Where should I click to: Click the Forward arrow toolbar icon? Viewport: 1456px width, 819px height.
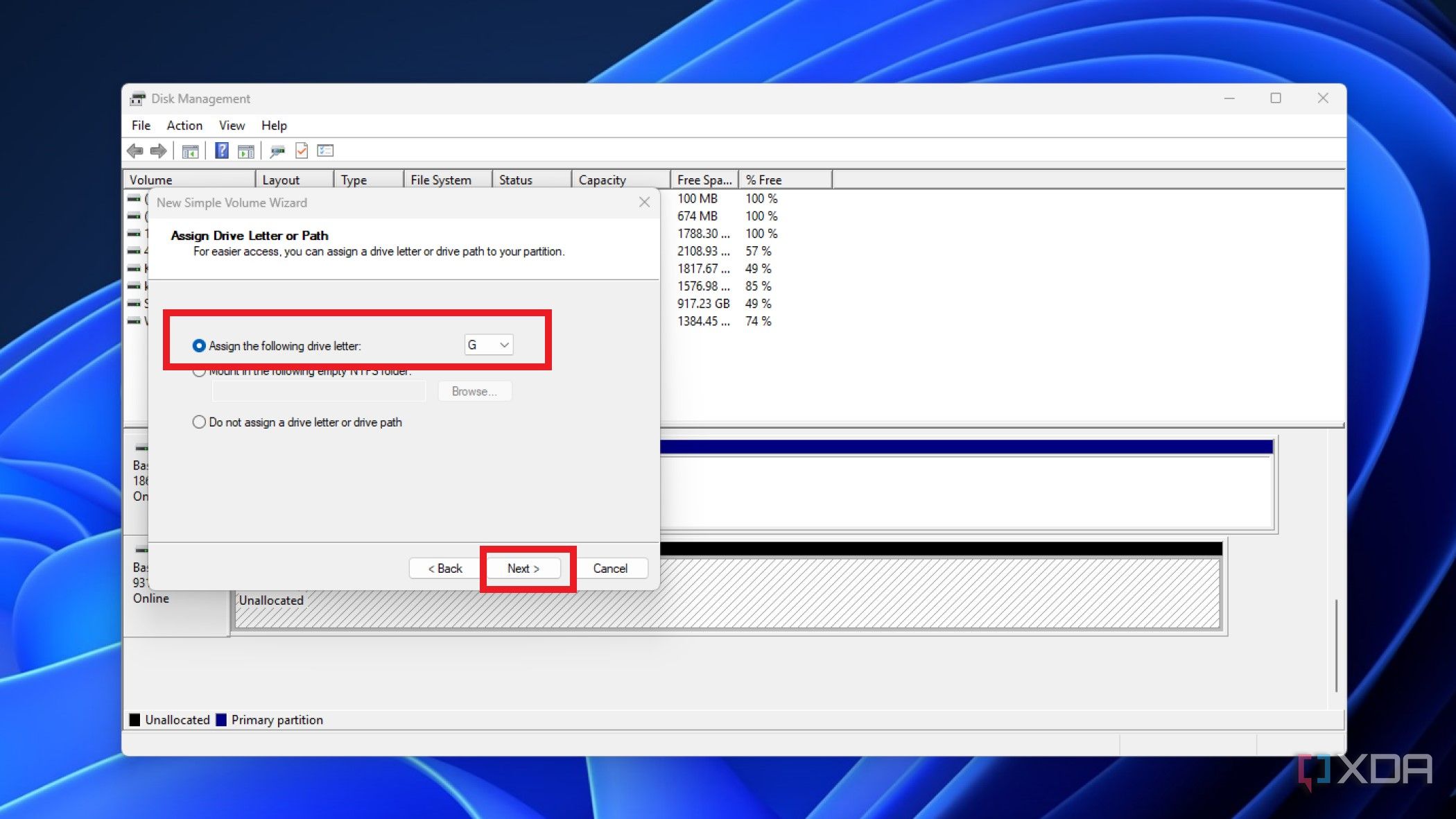point(158,150)
